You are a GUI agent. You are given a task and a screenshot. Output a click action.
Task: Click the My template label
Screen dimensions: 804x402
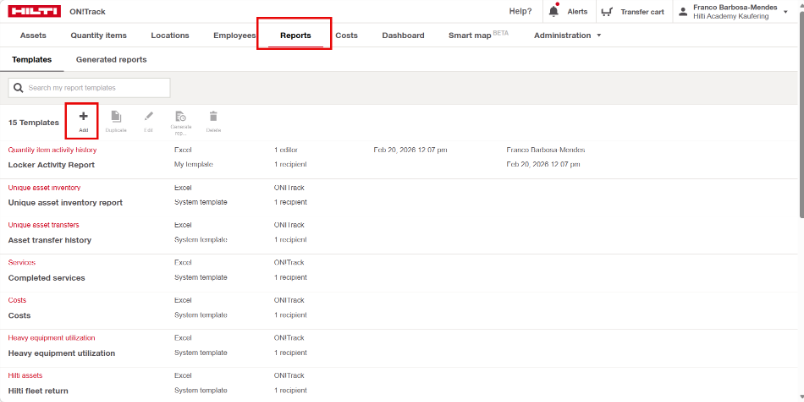[x=193, y=165]
